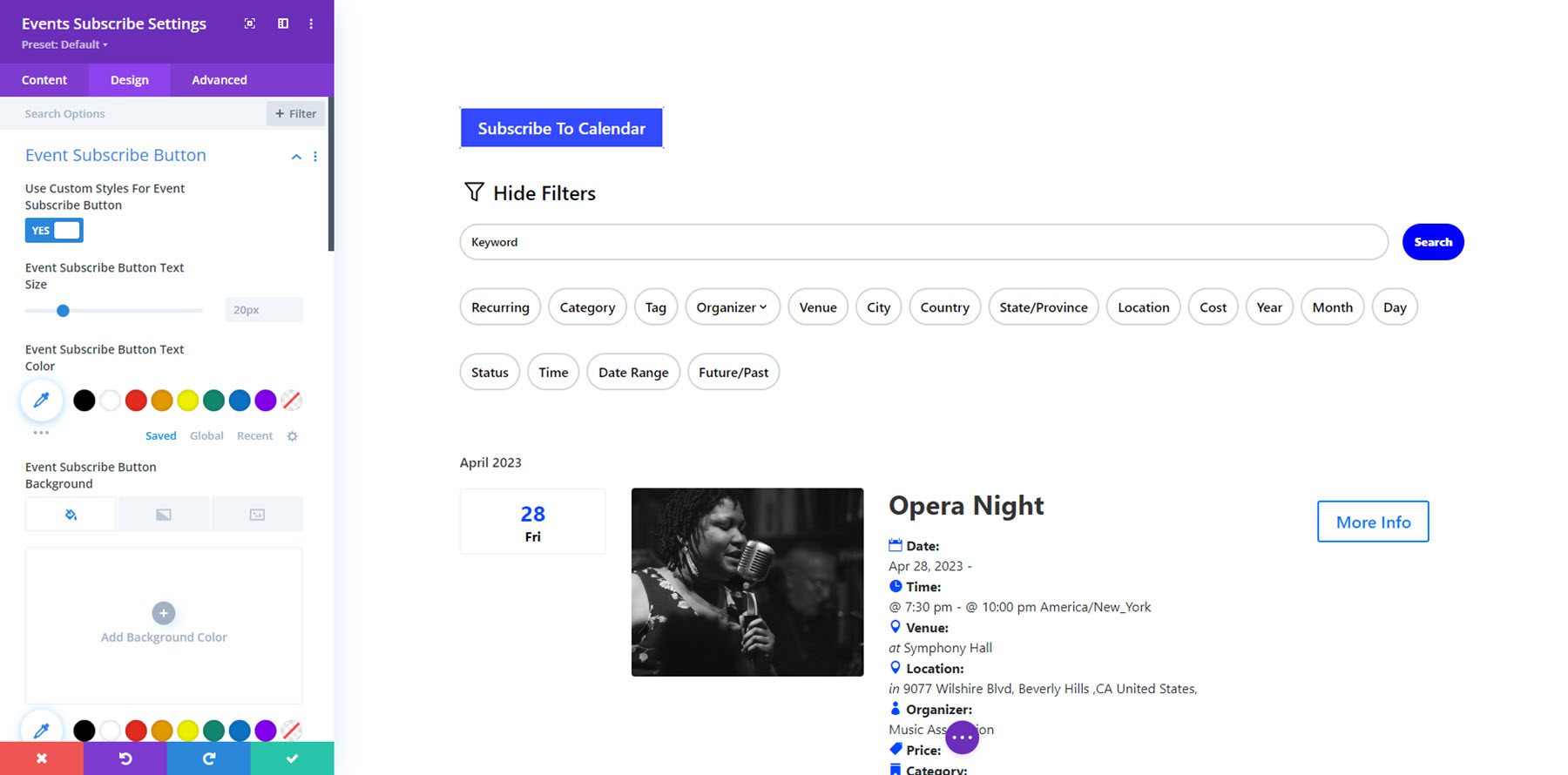Open the Opera Night event thumbnail
1568x775 pixels.
[x=747, y=582]
